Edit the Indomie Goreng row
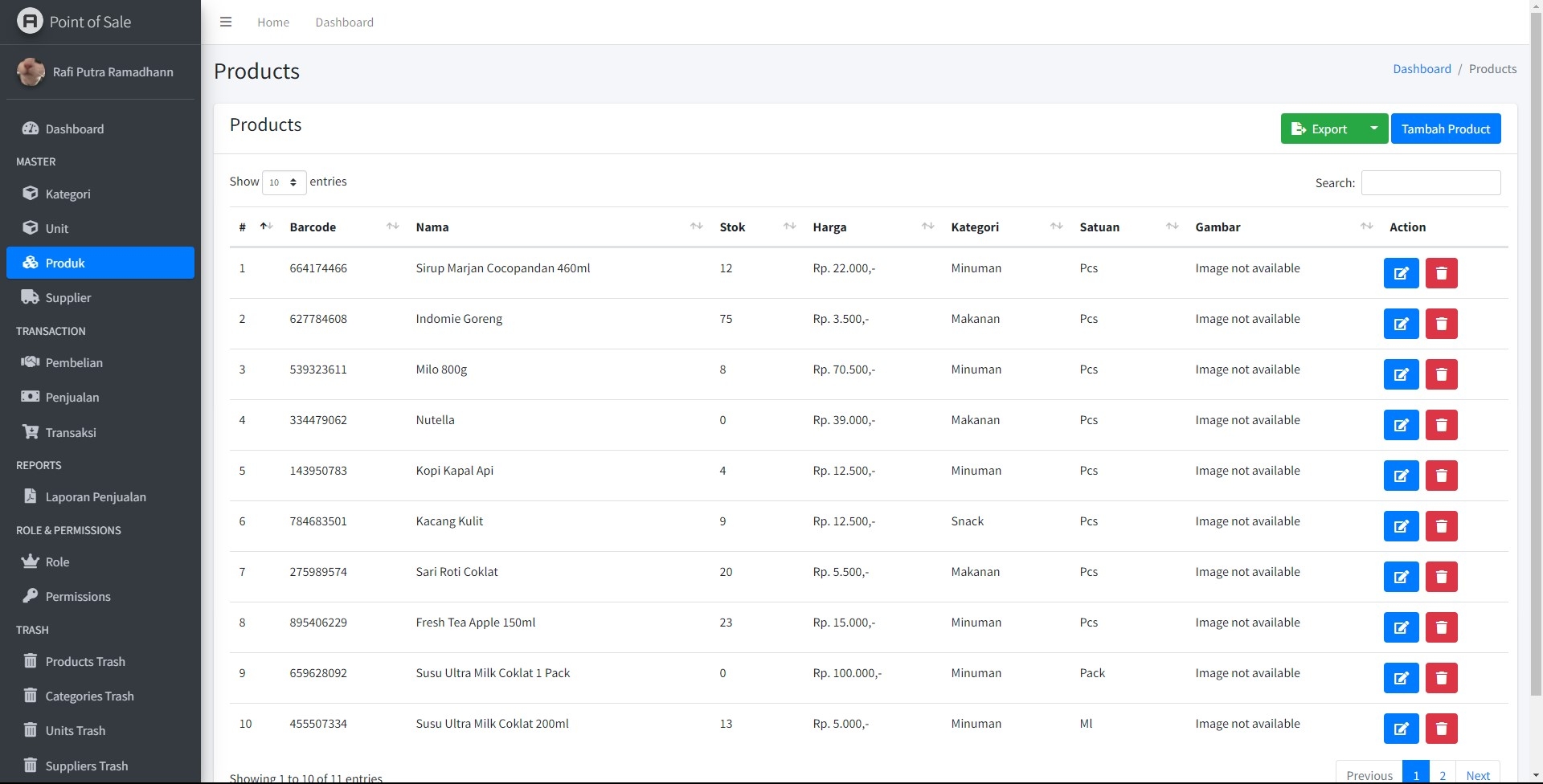This screenshot has height=784, width=1543. coord(1401,324)
